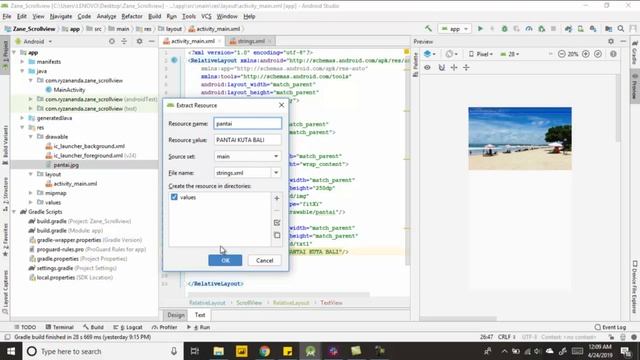Image resolution: width=640 pixels, height=360 pixels.
Task: Expand the manifests folder
Action: coord(22,62)
